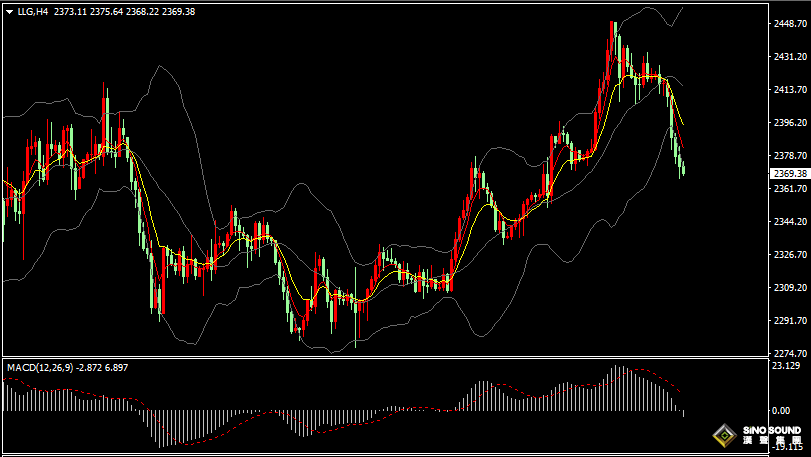
Task: Click the 2361.70 price axis label
Action: pyautogui.click(x=790, y=189)
